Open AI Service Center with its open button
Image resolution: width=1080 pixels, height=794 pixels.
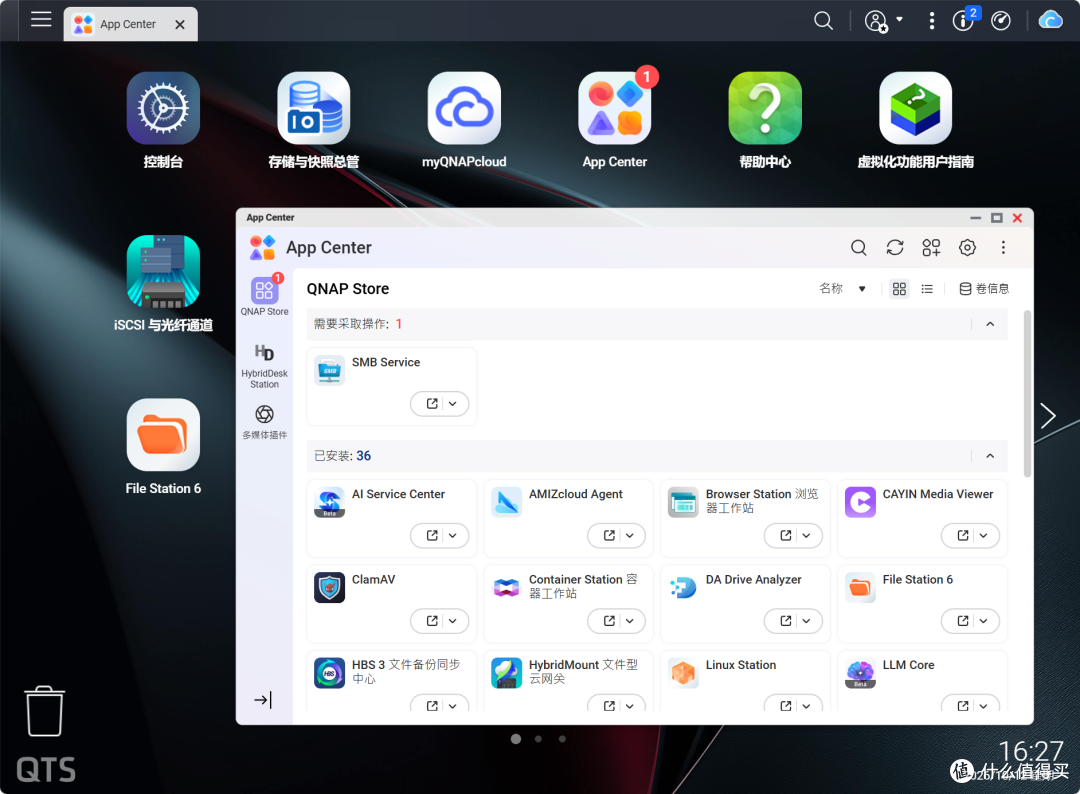[432, 535]
